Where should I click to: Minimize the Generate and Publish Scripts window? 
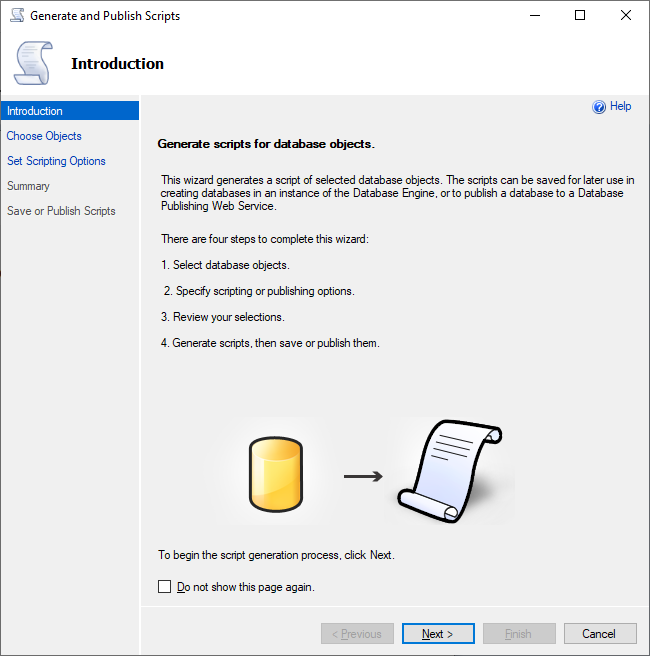tap(534, 16)
